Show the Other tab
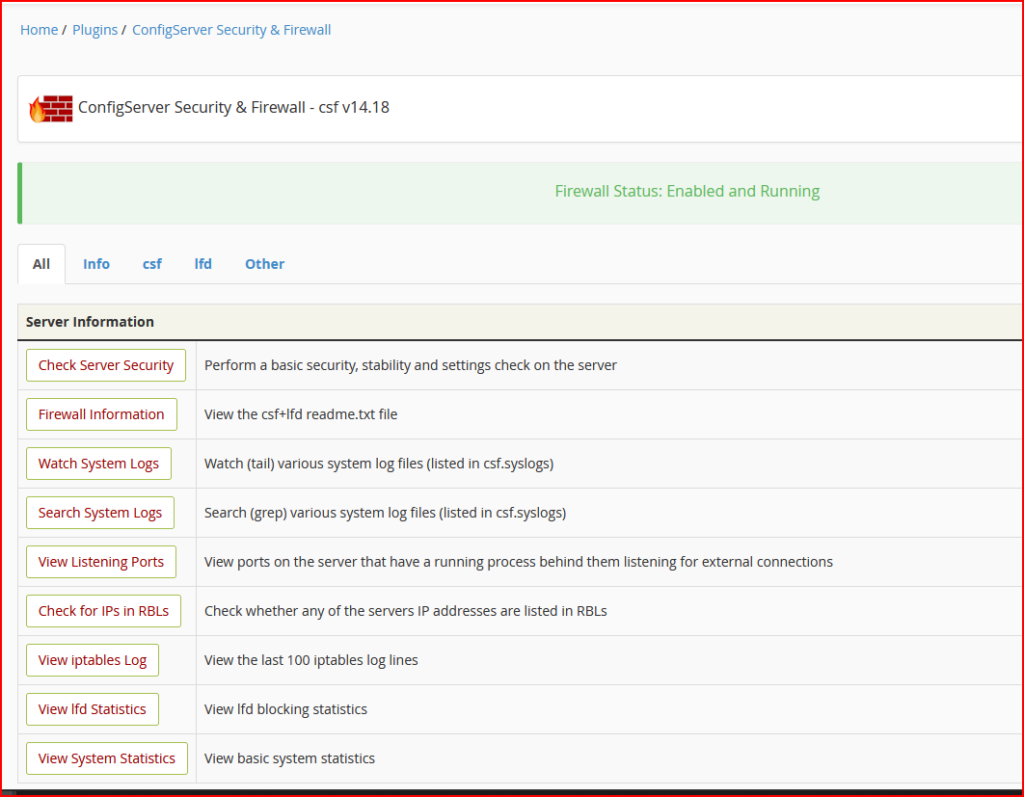 tap(264, 264)
